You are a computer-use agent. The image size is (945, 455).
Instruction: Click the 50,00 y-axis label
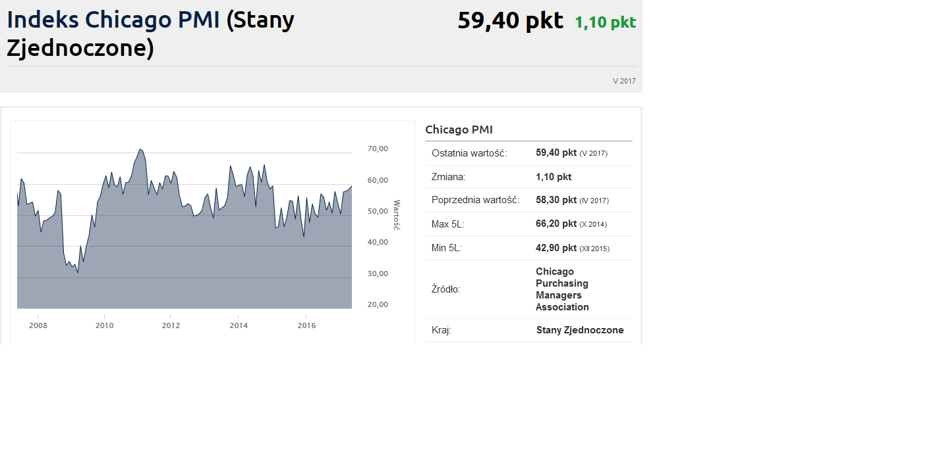click(x=378, y=211)
